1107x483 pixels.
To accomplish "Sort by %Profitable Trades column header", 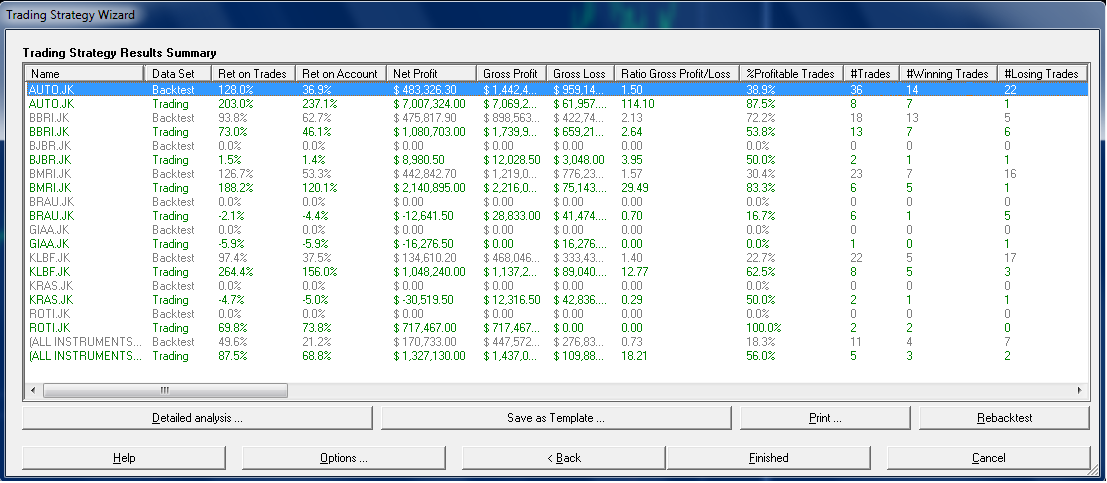I will click(791, 73).
